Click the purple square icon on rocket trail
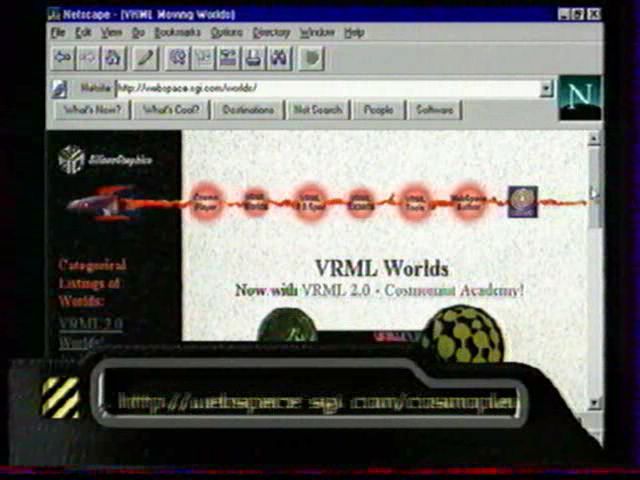The width and height of the screenshot is (640, 480). point(522,202)
